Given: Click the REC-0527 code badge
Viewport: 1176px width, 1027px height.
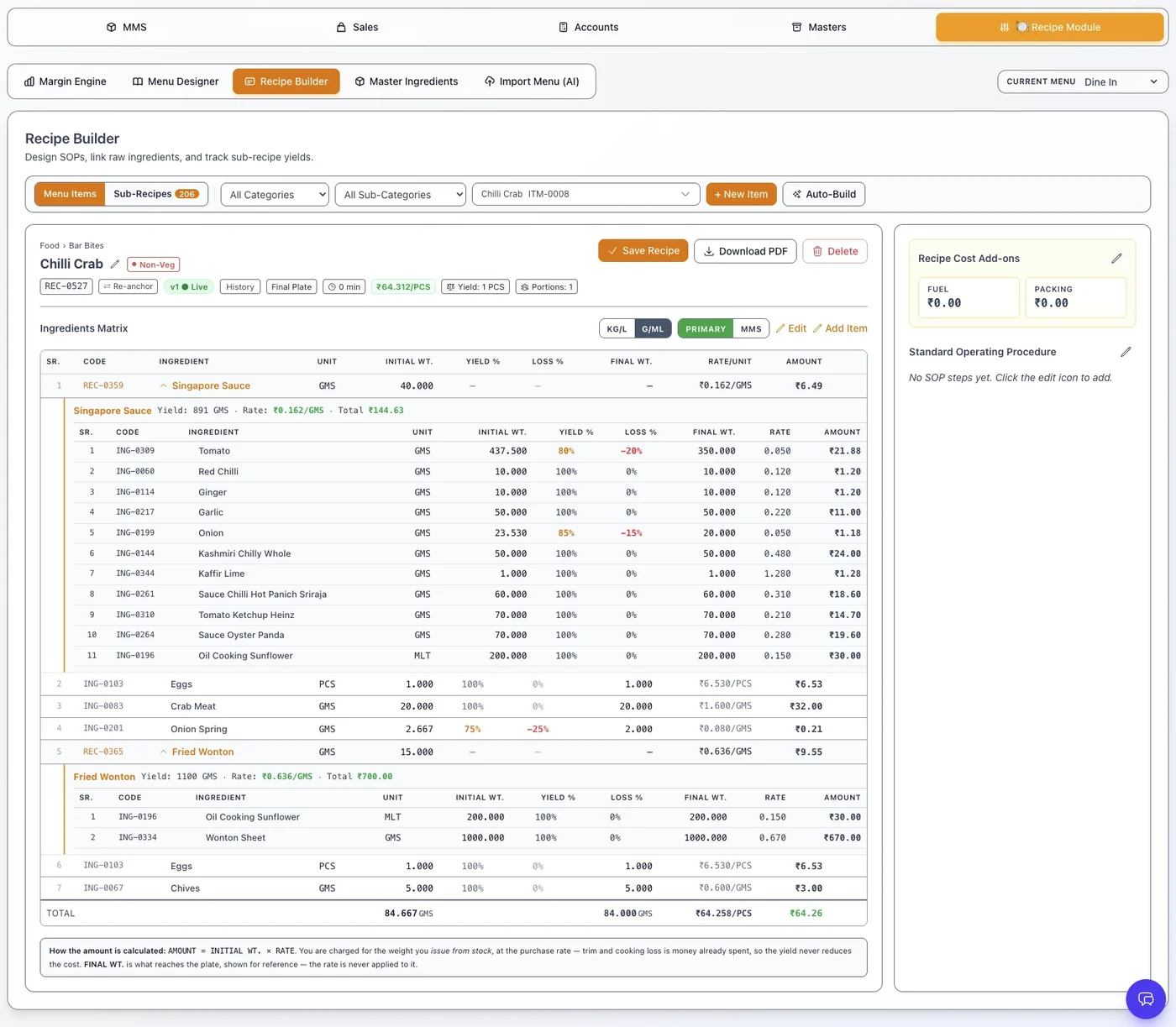Looking at the screenshot, I should (x=66, y=286).
